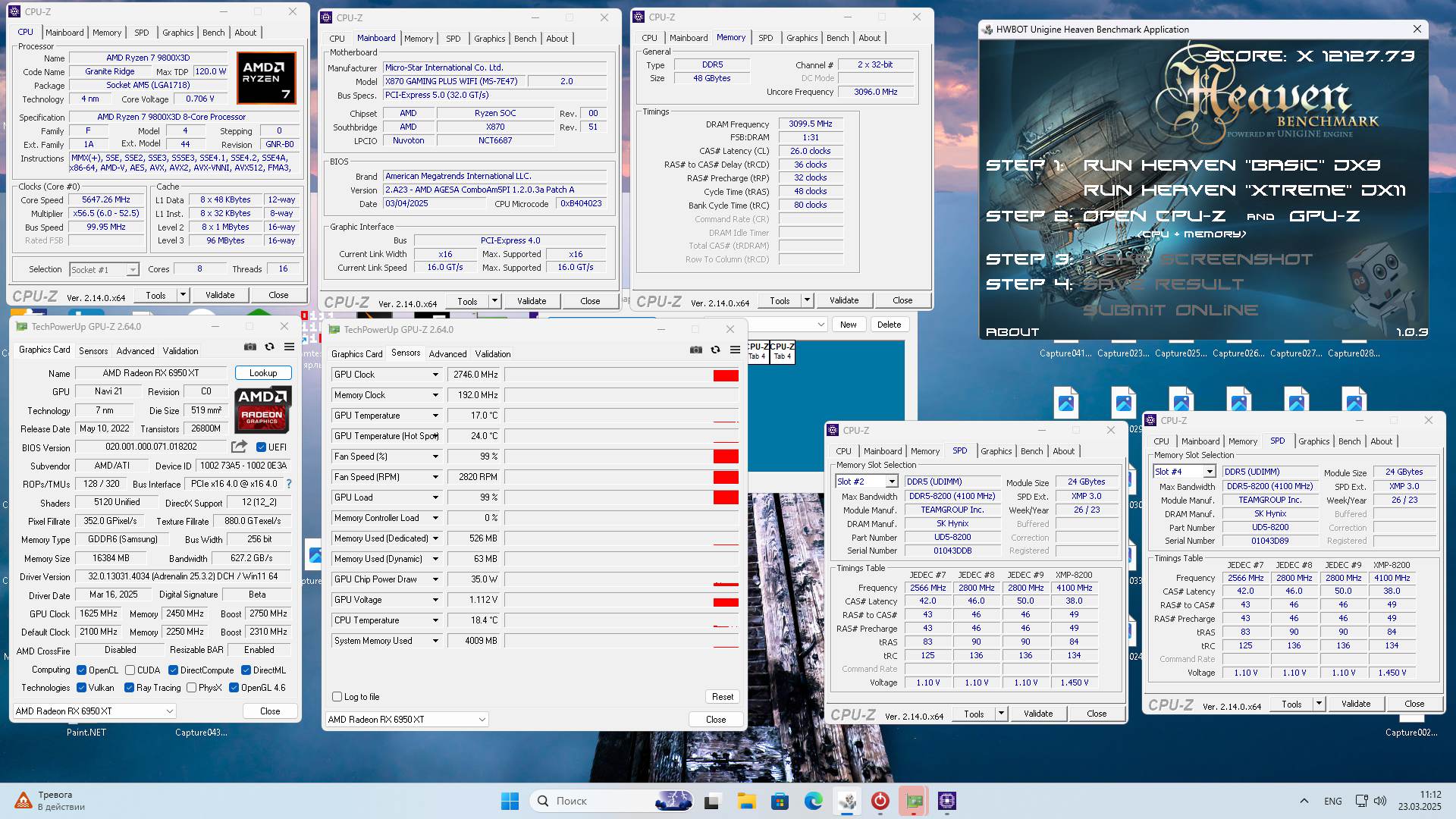Open the Graphics tab in CPU-Z Memory window
The height and width of the screenshot is (819, 1456).
802,38
